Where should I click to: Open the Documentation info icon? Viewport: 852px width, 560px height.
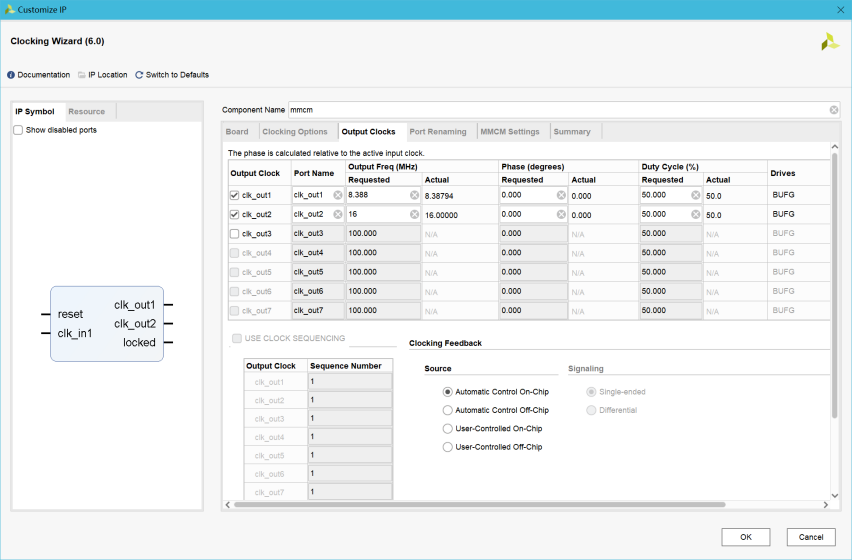pos(11,75)
